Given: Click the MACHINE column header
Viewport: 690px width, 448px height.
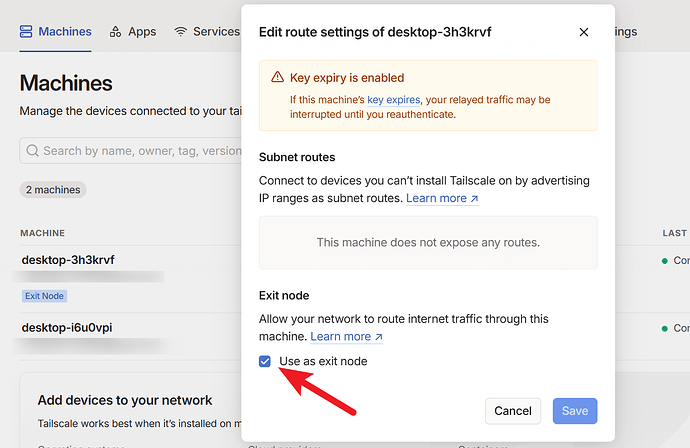Looking at the screenshot, I should tap(42, 233).
